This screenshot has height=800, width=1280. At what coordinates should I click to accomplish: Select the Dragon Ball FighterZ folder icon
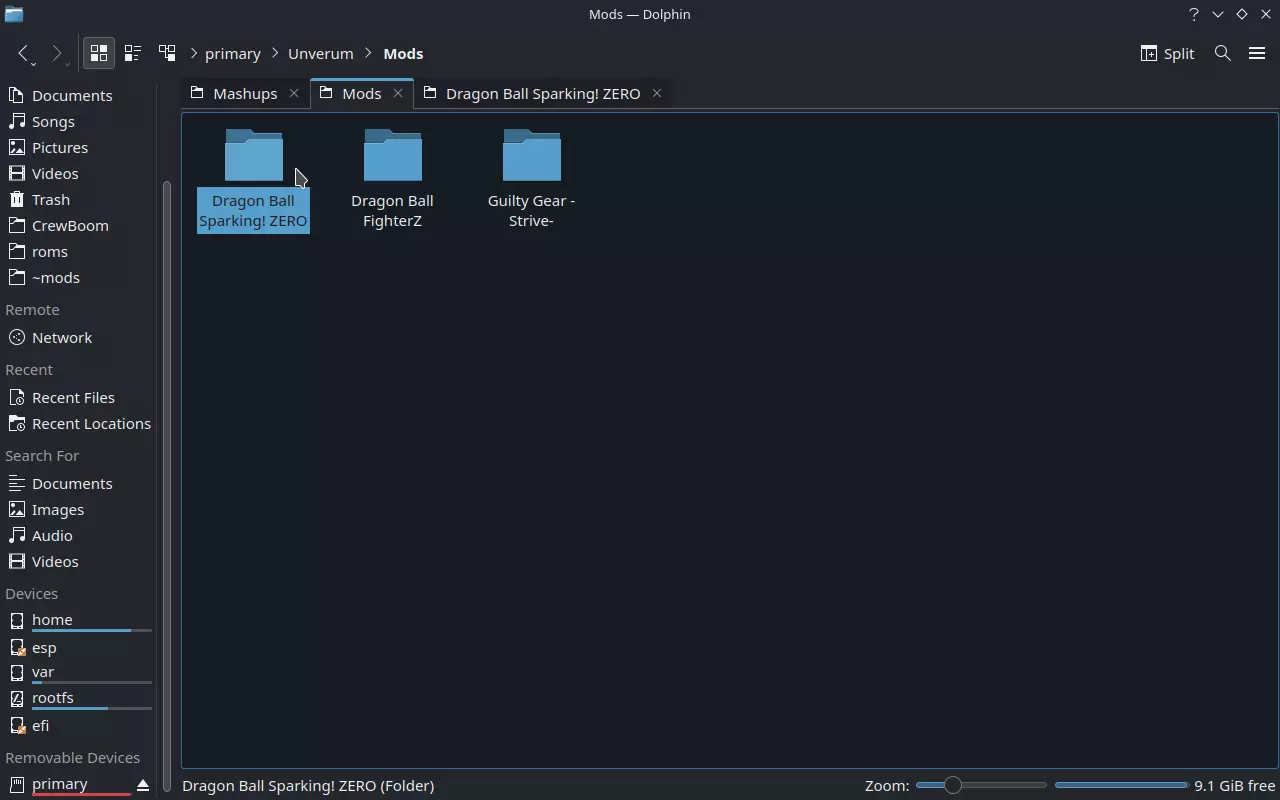coord(393,155)
